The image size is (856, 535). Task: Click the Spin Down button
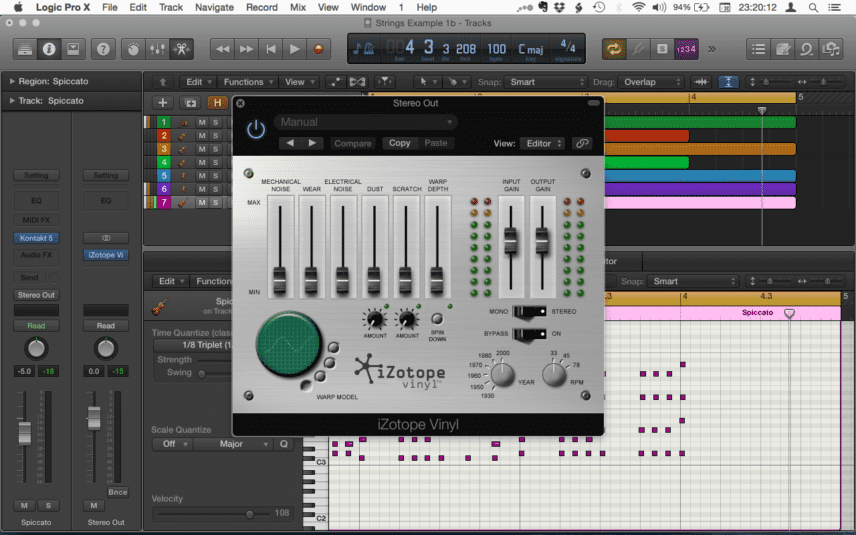[x=437, y=319]
